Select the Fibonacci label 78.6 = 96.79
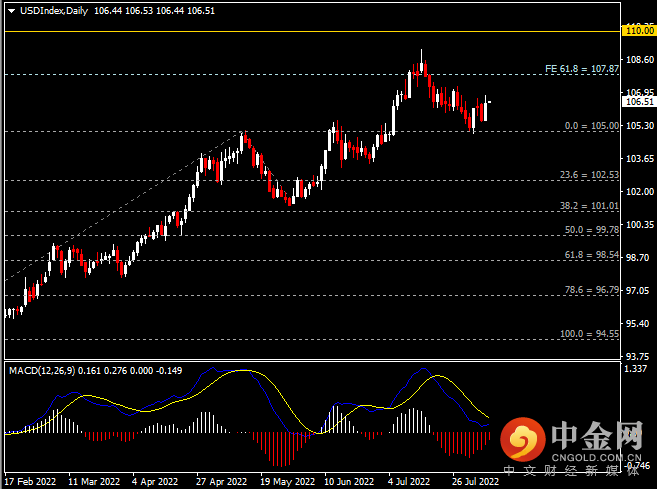This screenshot has width=657, height=489. 592,290
